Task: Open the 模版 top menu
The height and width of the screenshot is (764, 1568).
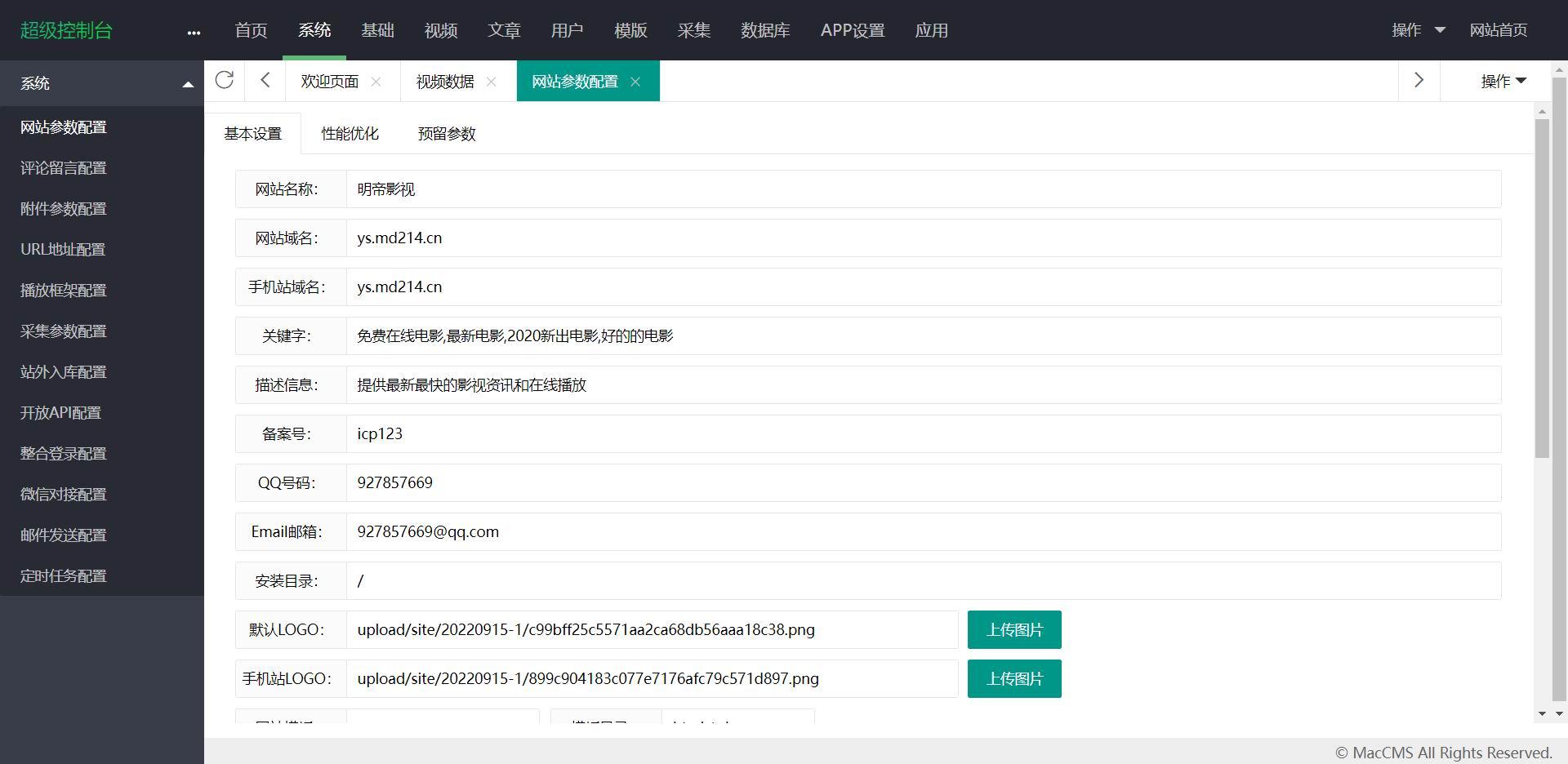Action: coord(630,30)
